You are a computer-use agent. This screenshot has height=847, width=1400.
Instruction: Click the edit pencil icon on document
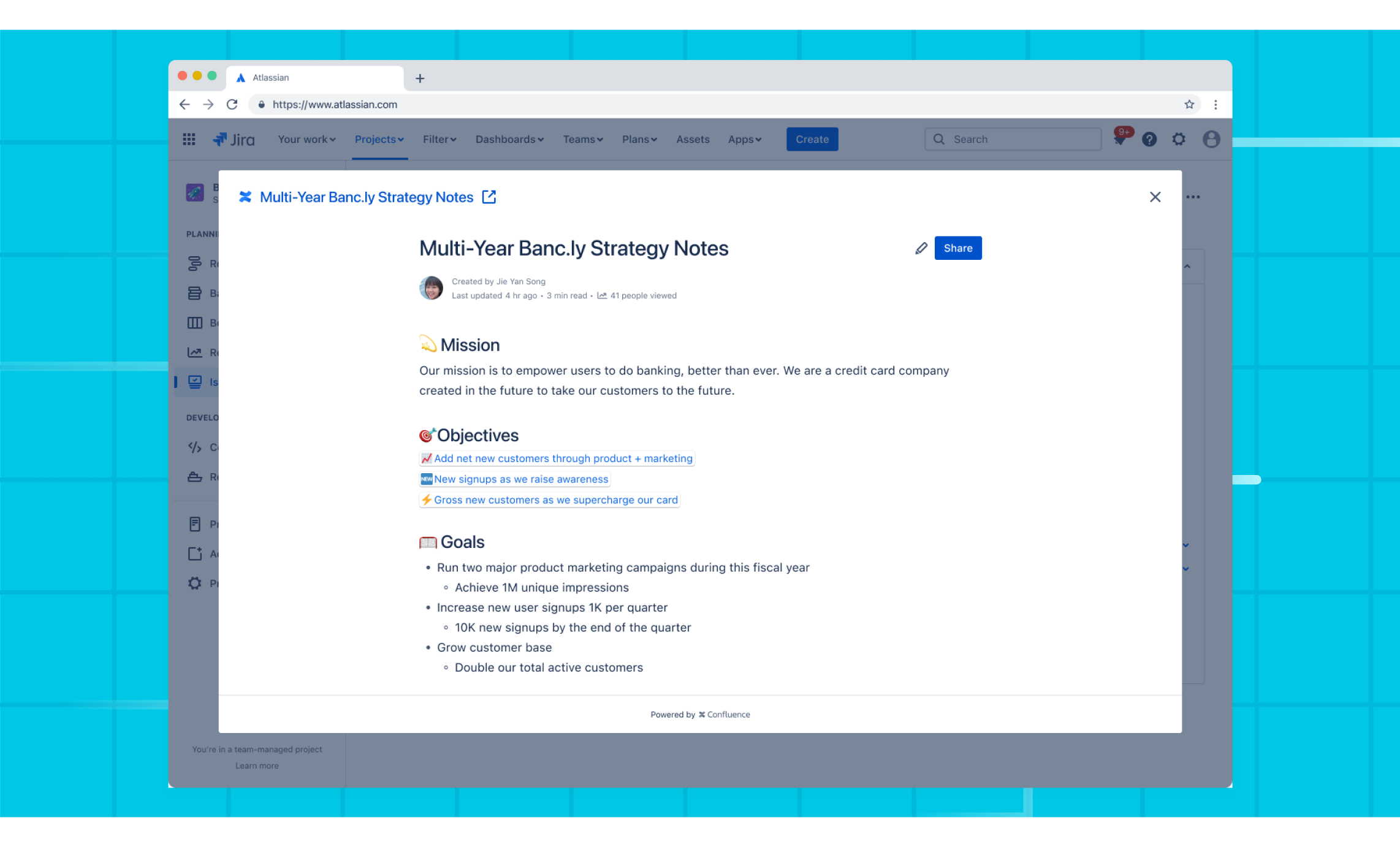pos(921,248)
